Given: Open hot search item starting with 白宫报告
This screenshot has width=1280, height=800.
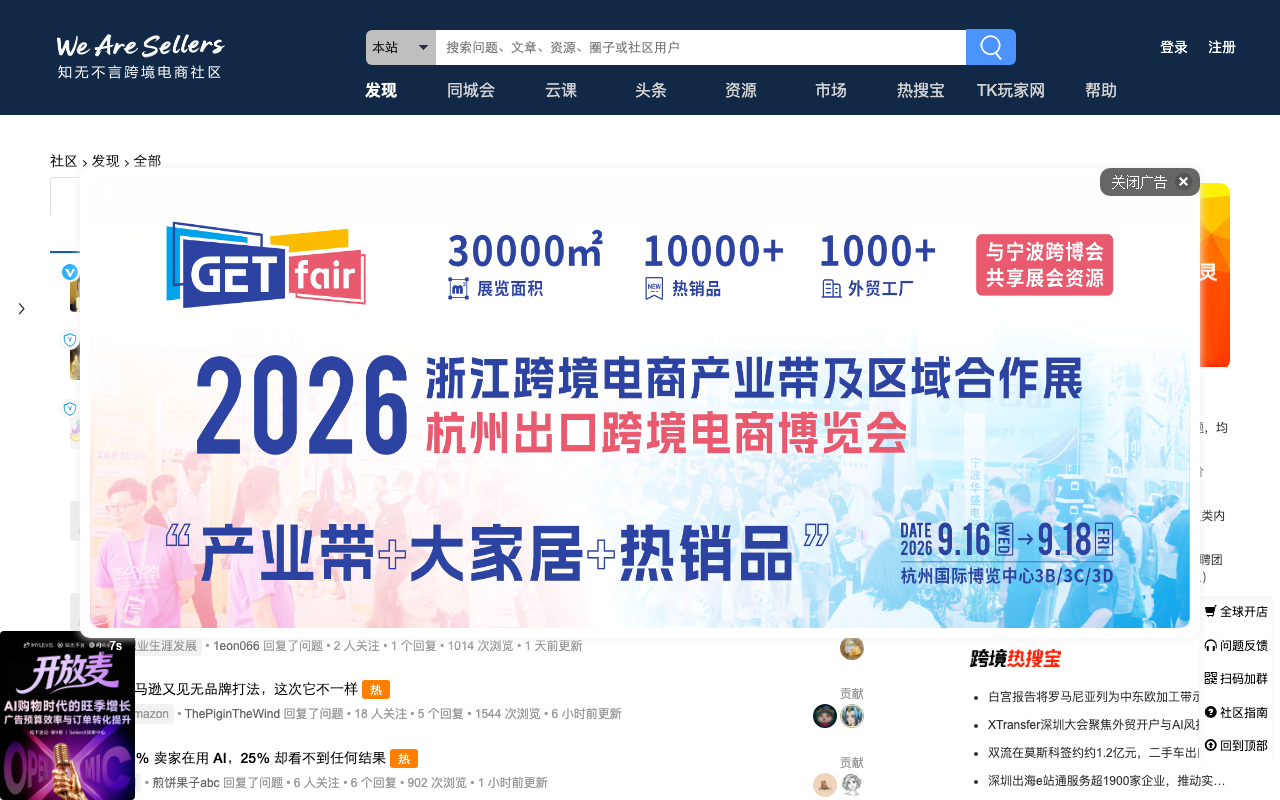Looking at the screenshot, I should click(x=1095, y=697).
